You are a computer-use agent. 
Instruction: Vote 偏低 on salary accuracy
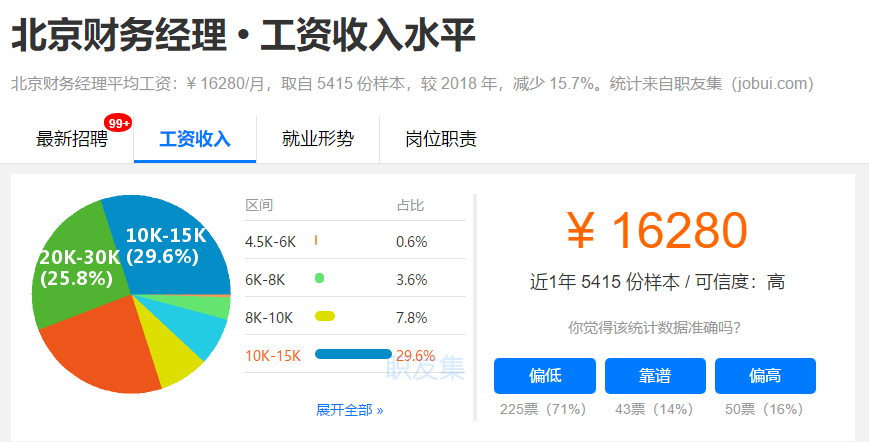544,376
